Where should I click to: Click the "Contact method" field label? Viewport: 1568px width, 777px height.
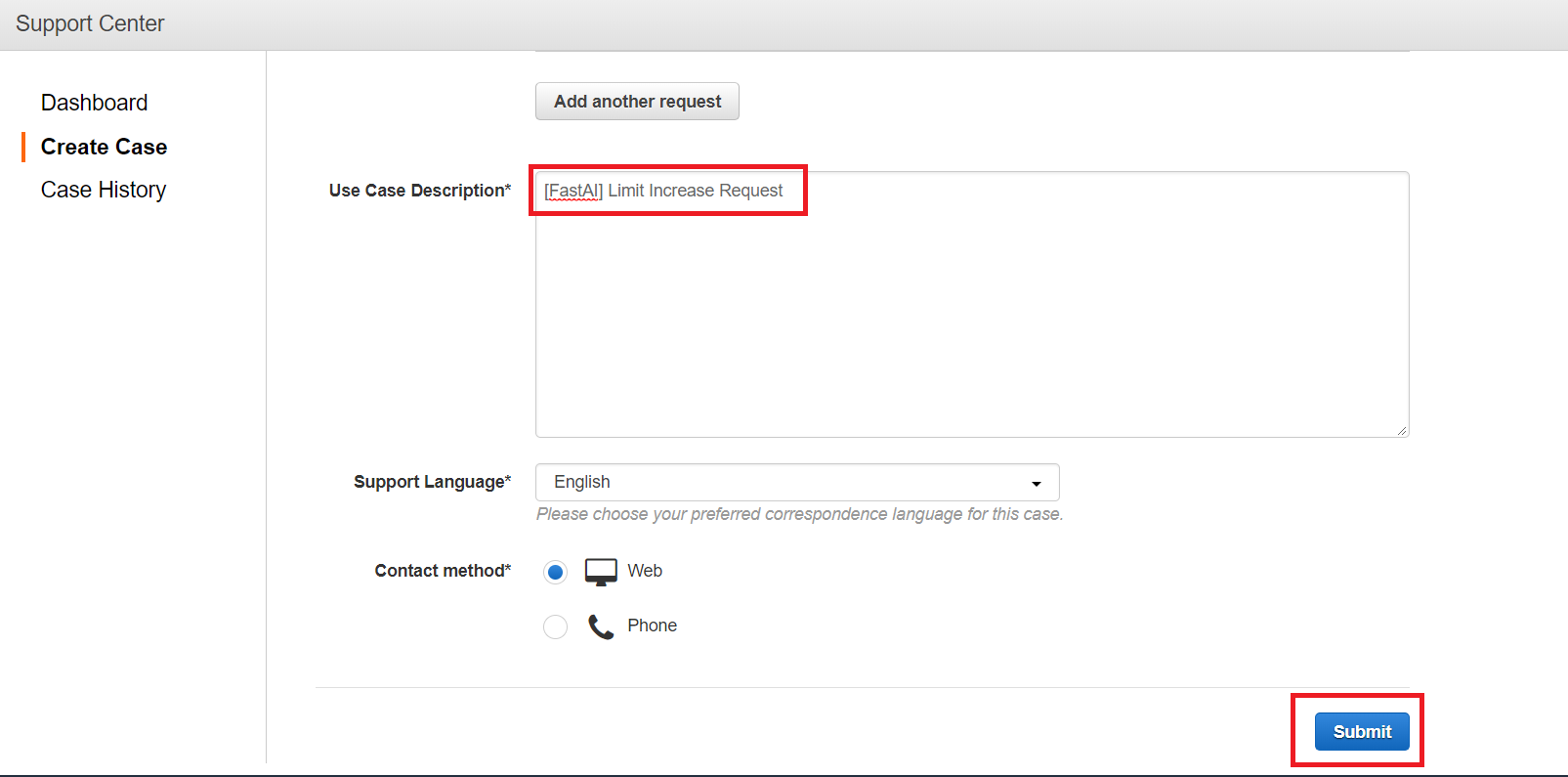[443, 571]
